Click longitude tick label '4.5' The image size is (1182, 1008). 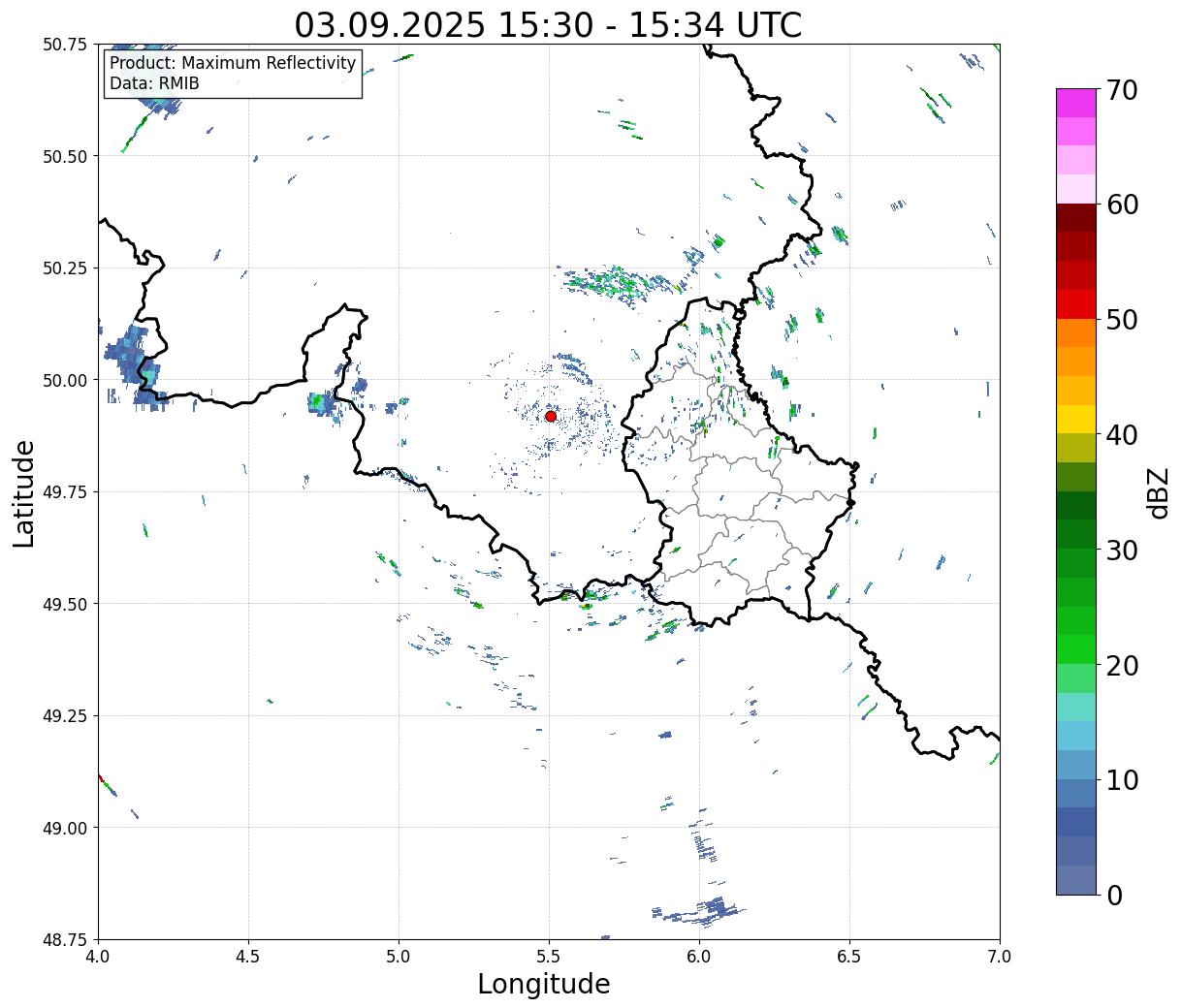coord(248,957)
